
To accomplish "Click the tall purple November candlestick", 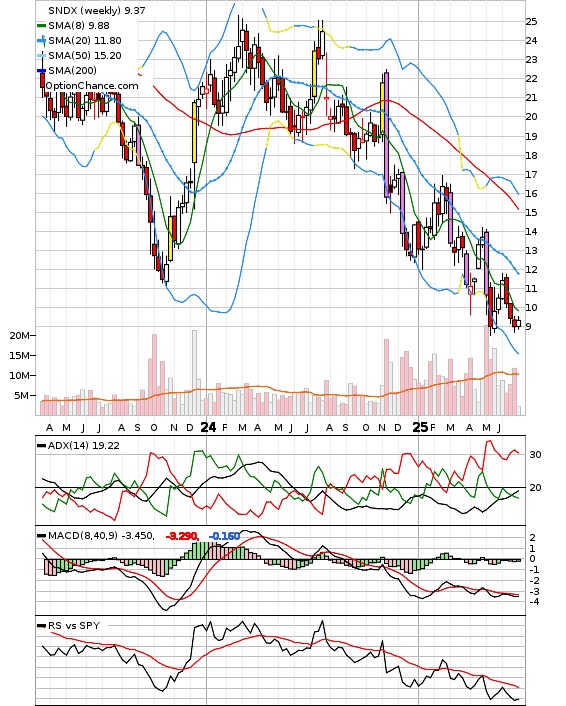I will [386, 134].
